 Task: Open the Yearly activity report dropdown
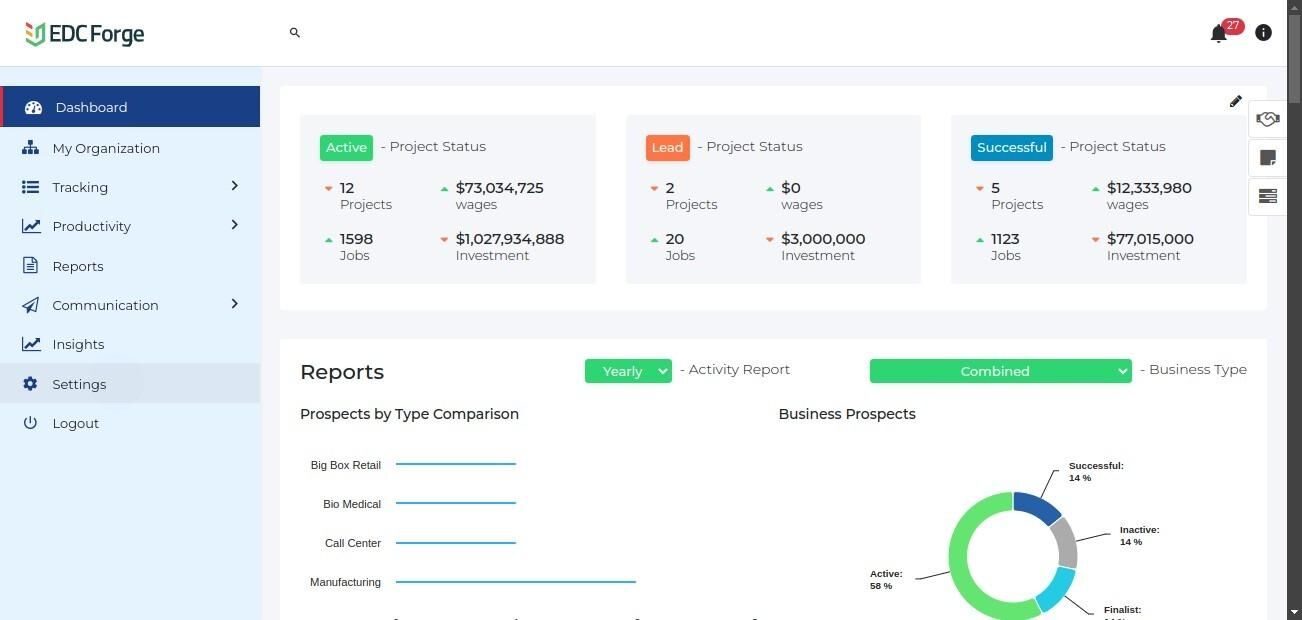pyautogui.click(x=628, y=371)
